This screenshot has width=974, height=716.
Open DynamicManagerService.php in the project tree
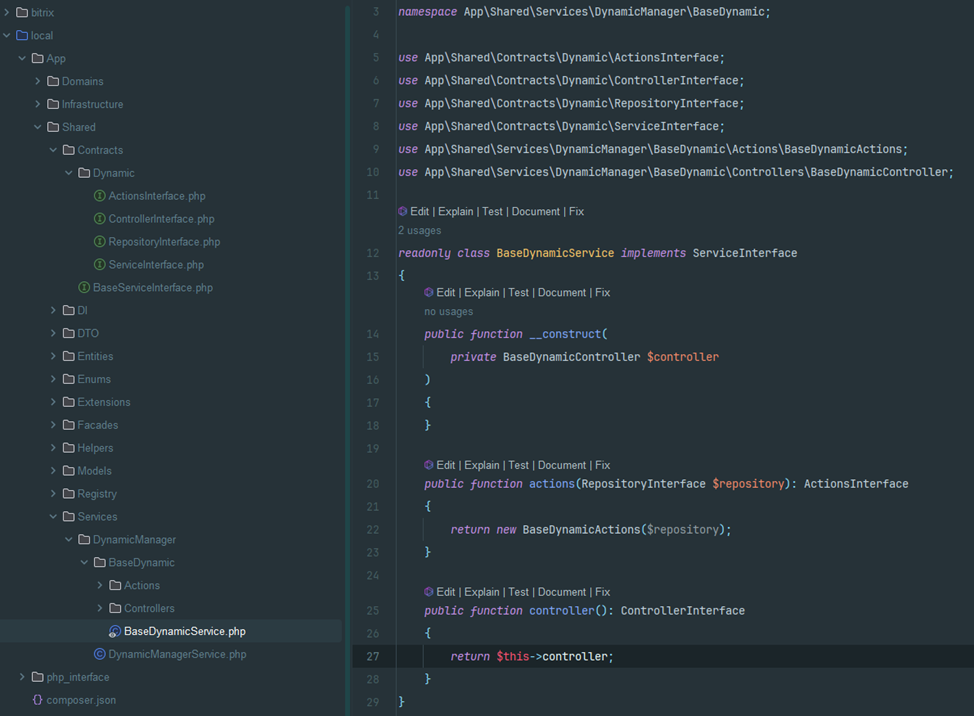tap(177, 655)
